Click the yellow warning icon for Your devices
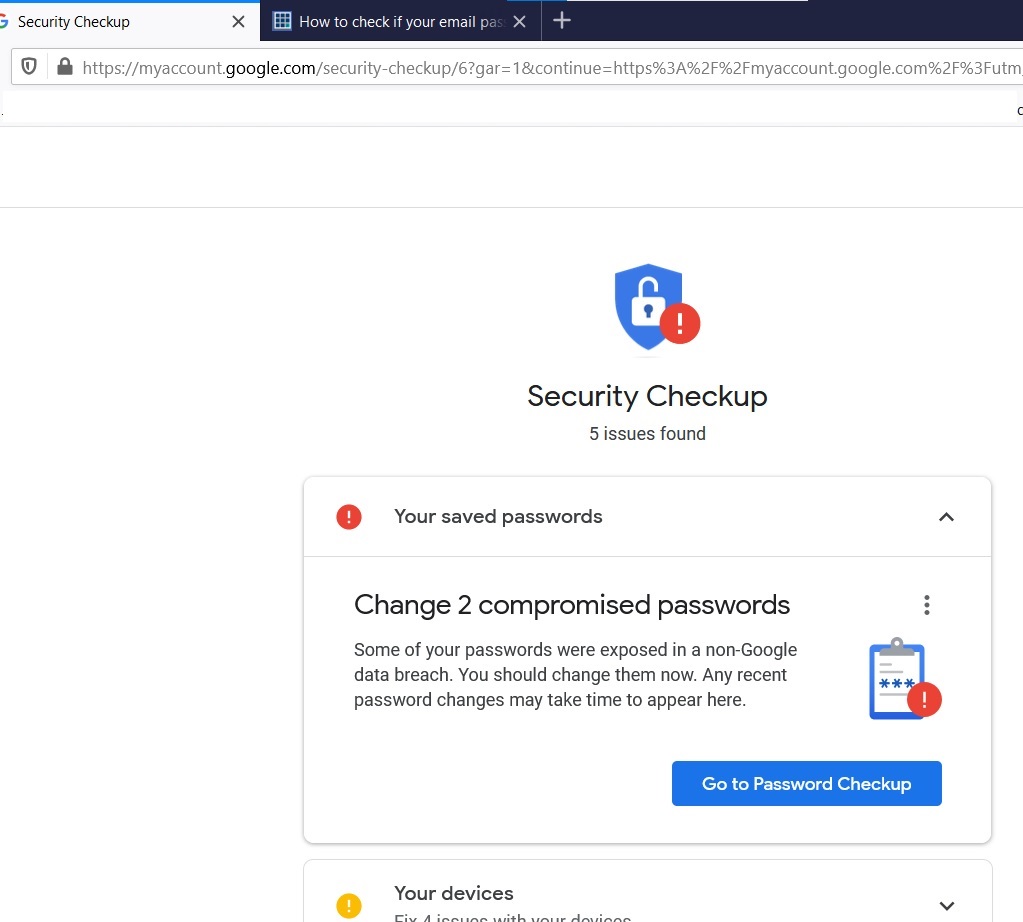The image size is (1023, 922). (348, 905)
